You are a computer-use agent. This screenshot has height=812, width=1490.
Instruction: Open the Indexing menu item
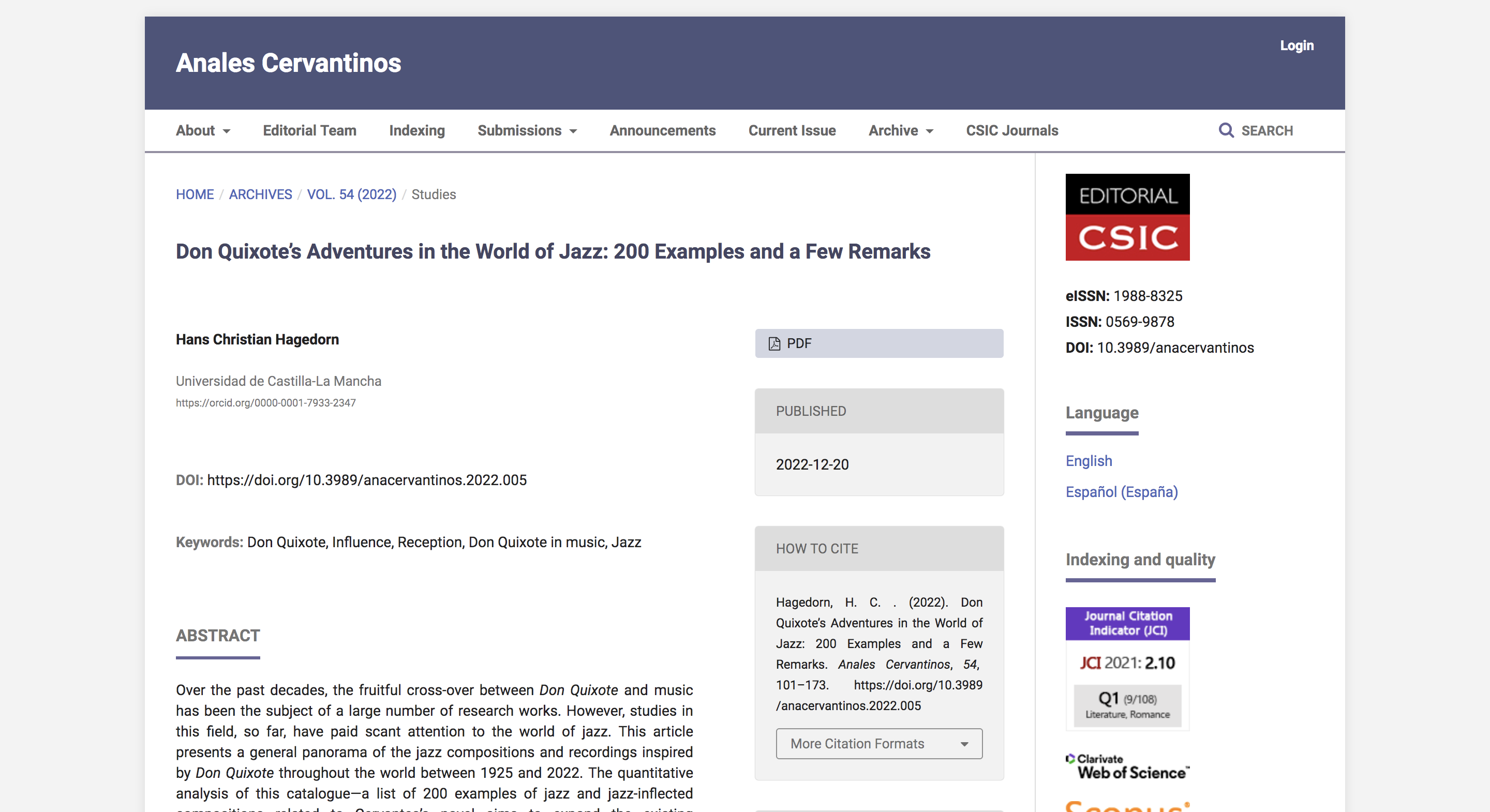click(x=416, y=131)
